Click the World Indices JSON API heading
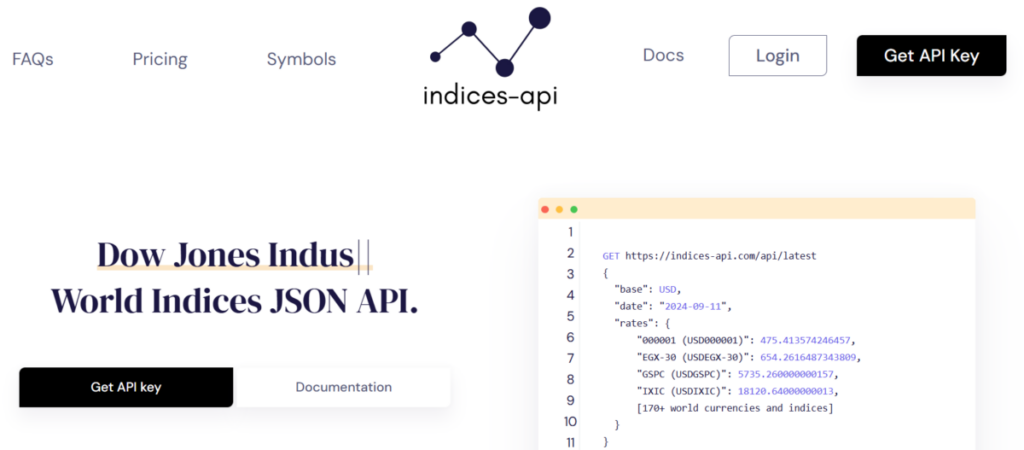1024x450 pixels. 234,301
